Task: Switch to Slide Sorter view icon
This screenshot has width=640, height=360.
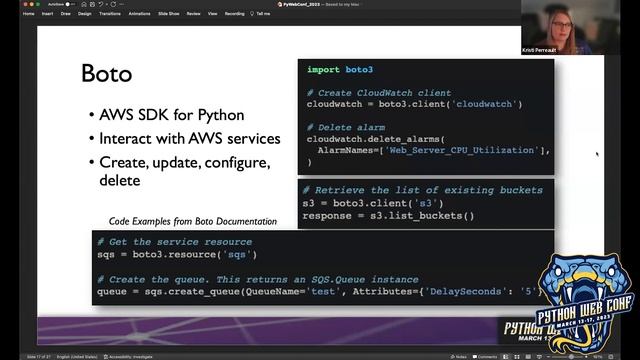Action: [x=517, y=357]
